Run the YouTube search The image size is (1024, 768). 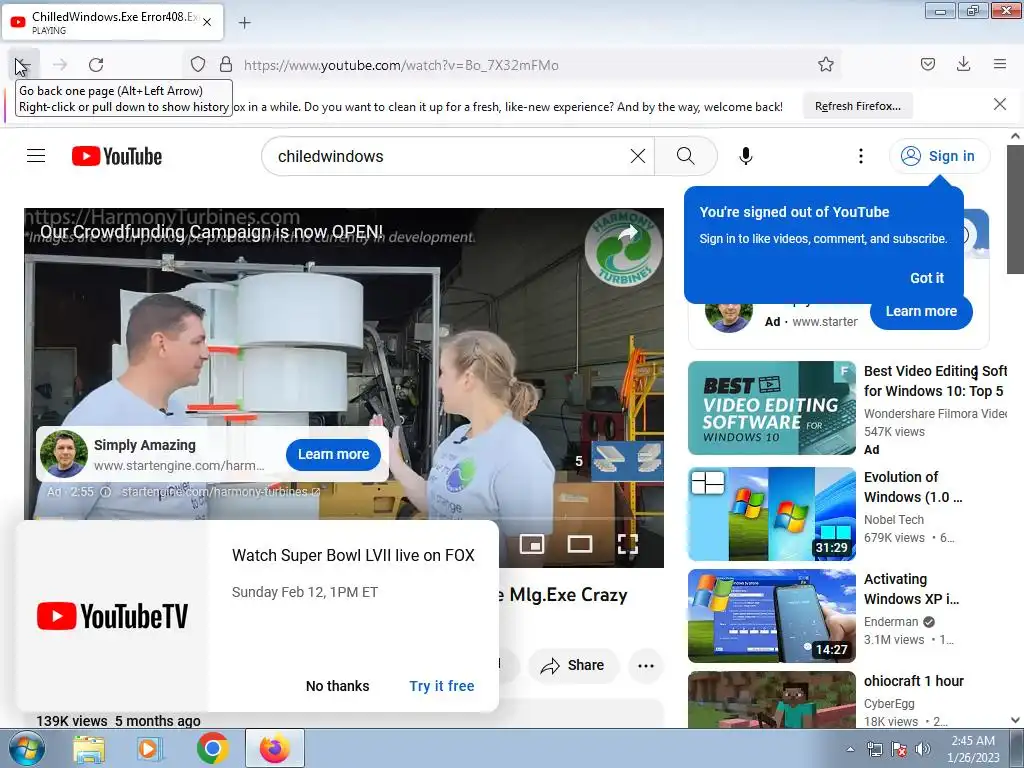686,156
